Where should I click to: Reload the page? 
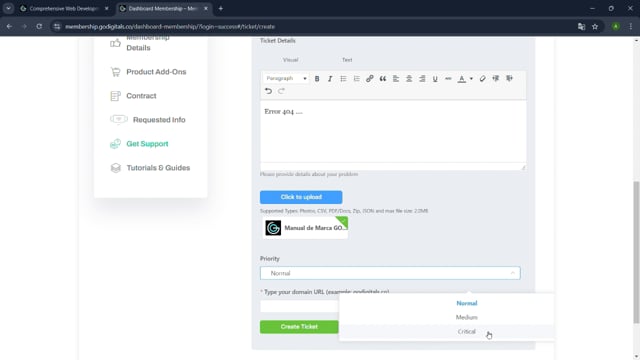(39, 27)
